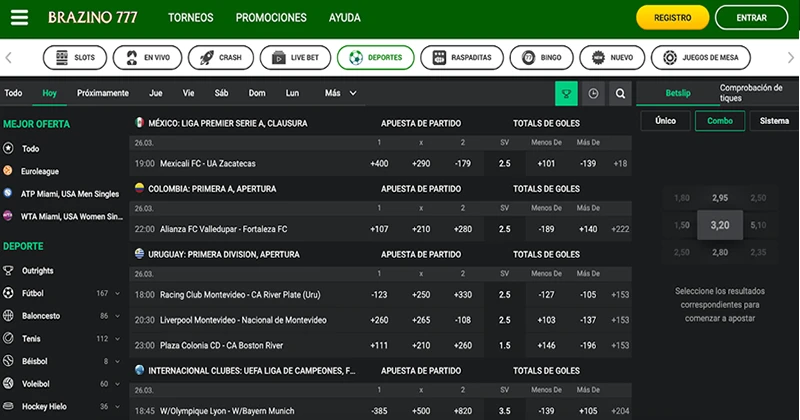800x420 pixels.
Task: Open the Slots category
Action: coord(74,58)
